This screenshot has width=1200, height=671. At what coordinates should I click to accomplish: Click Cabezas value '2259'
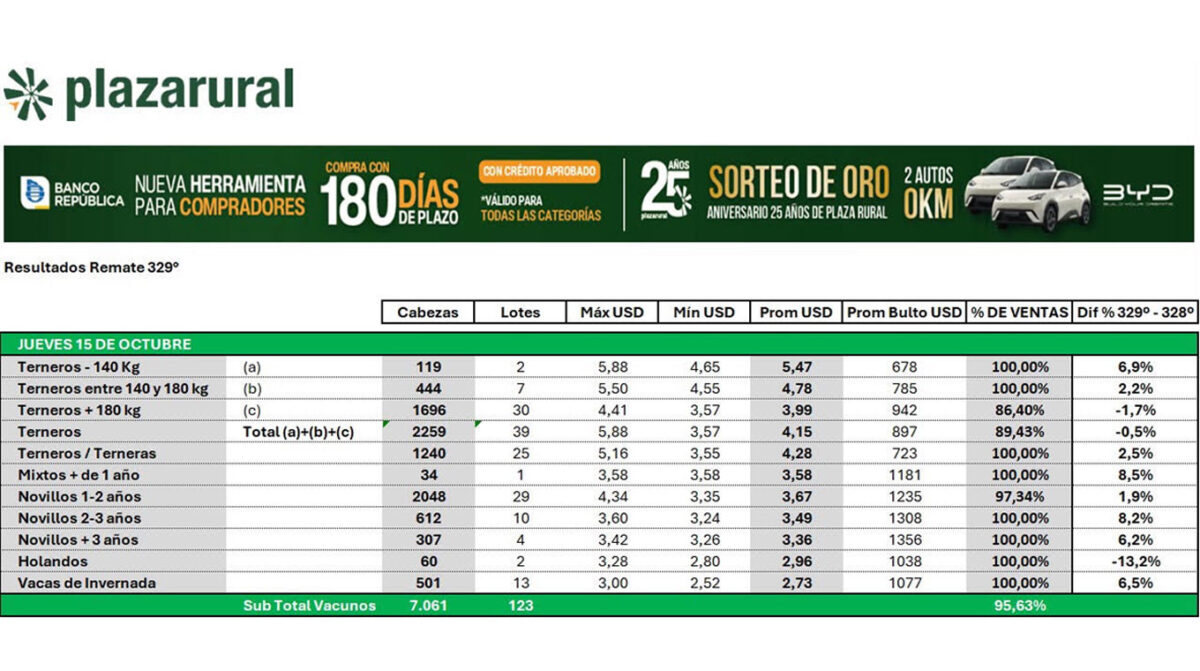pos(428,432)
